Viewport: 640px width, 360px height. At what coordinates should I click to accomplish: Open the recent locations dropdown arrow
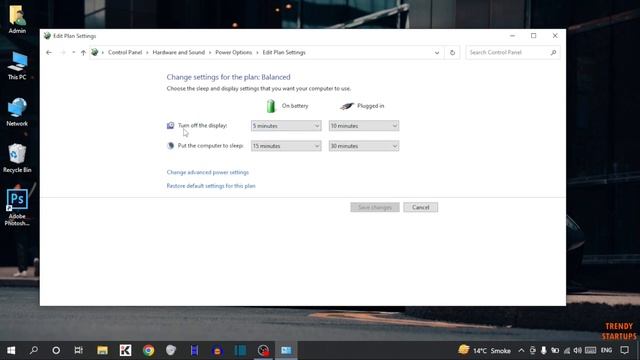[x=73, y=52]
